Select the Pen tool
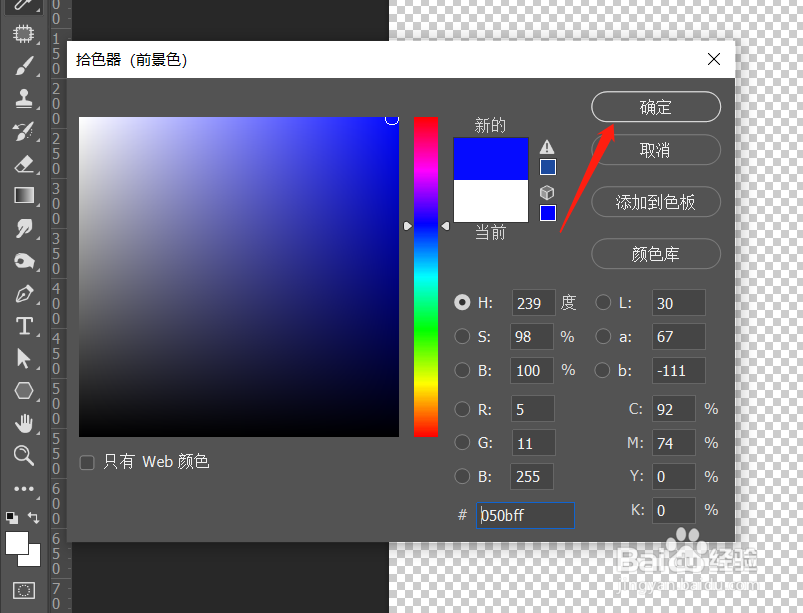This screenshot has width=803, height=613. 24,294
